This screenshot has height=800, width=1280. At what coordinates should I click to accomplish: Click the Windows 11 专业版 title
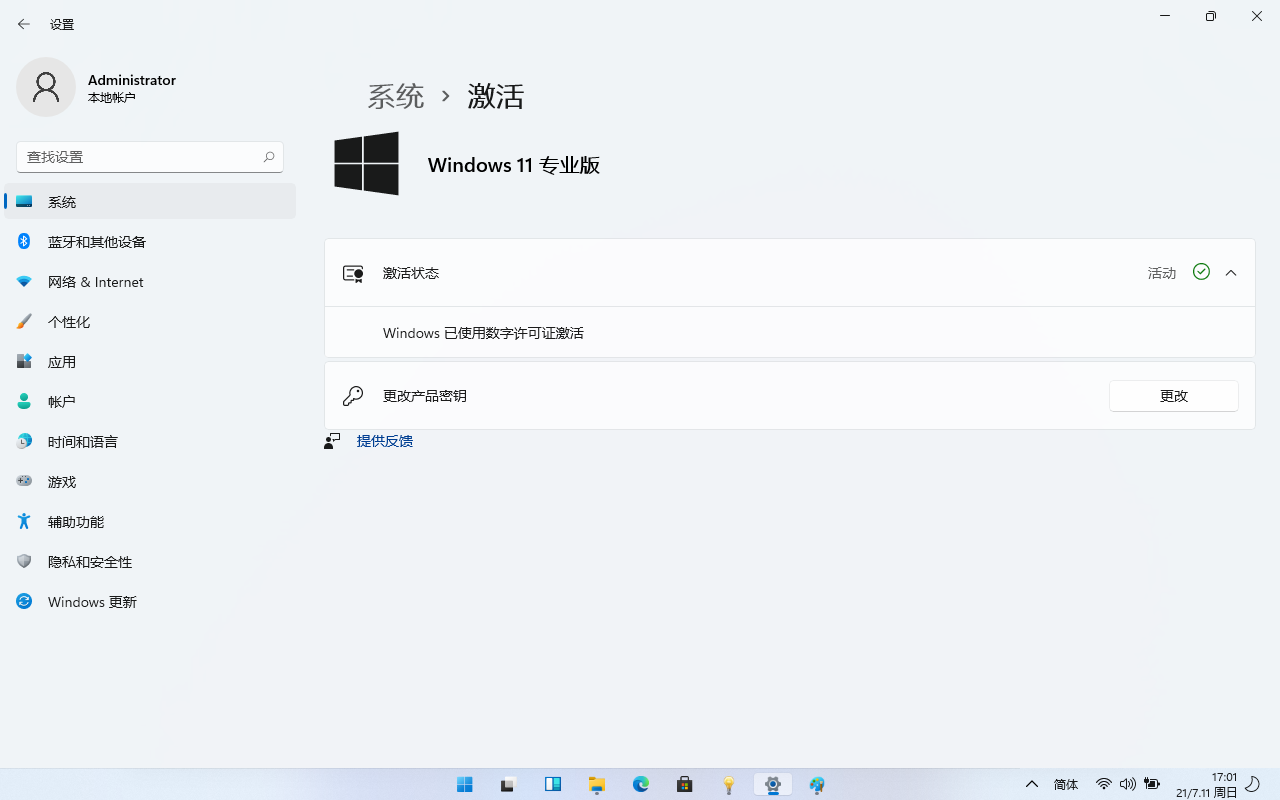(x=514, y=165)
